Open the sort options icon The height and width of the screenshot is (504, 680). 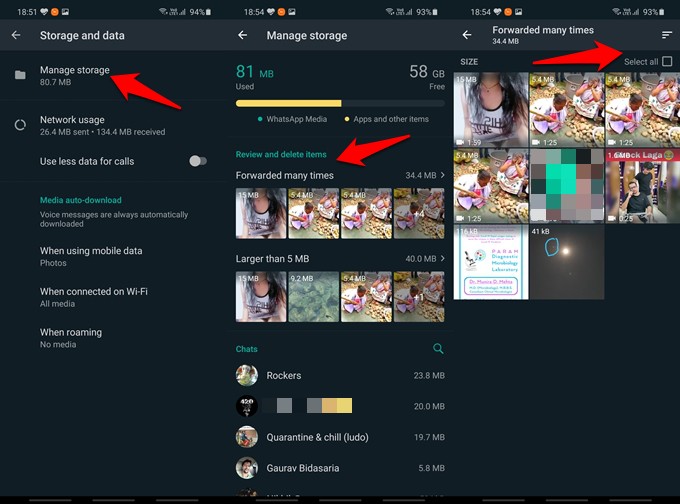click(x=667, y=35)
